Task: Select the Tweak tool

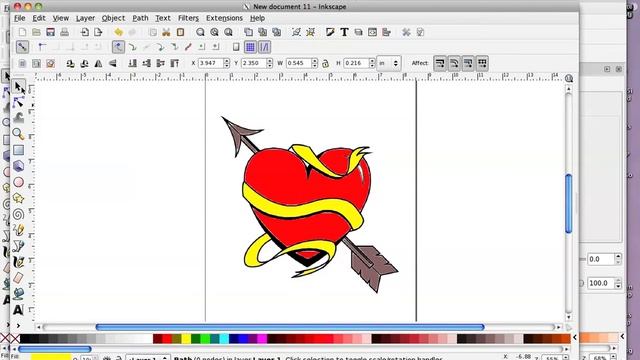Action: [18, 118]
